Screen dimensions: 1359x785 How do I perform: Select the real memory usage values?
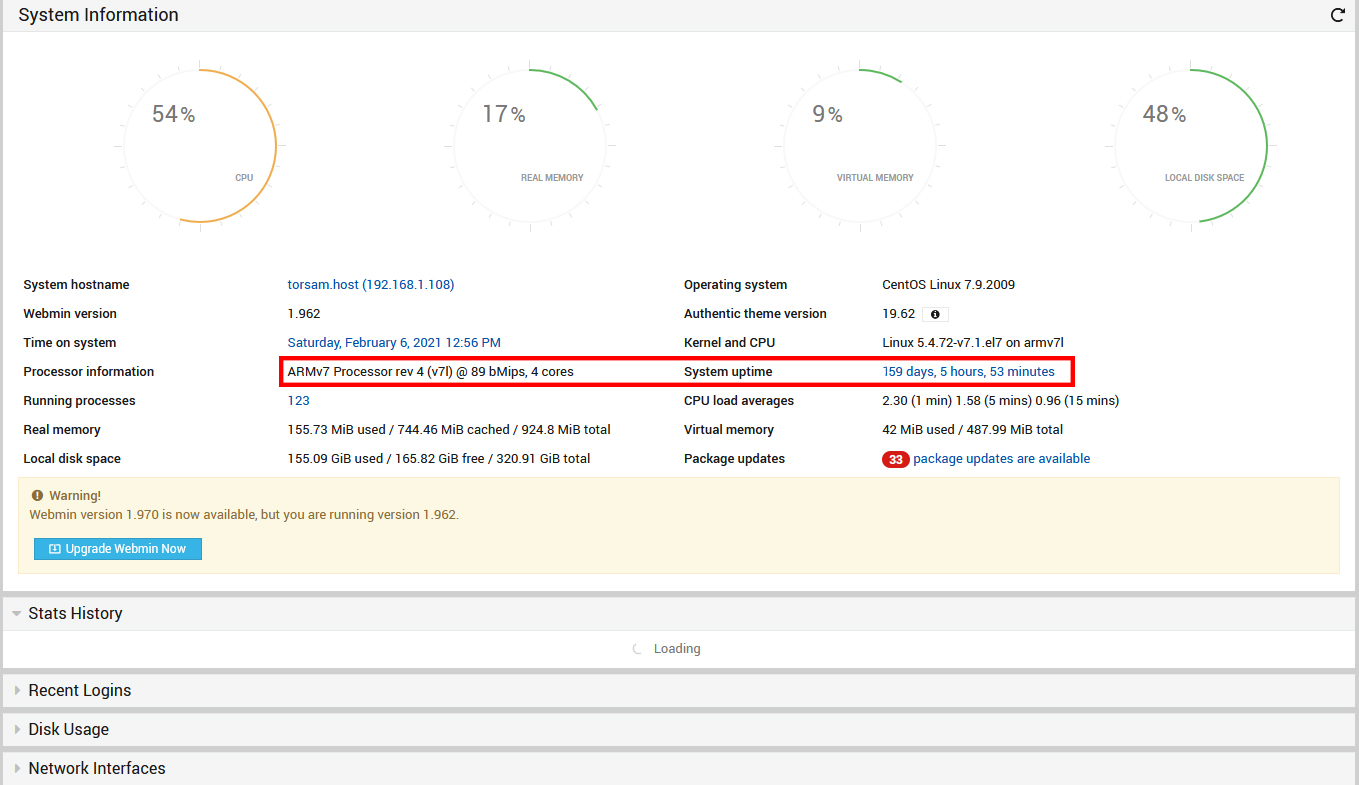click(x=449, y=430)
